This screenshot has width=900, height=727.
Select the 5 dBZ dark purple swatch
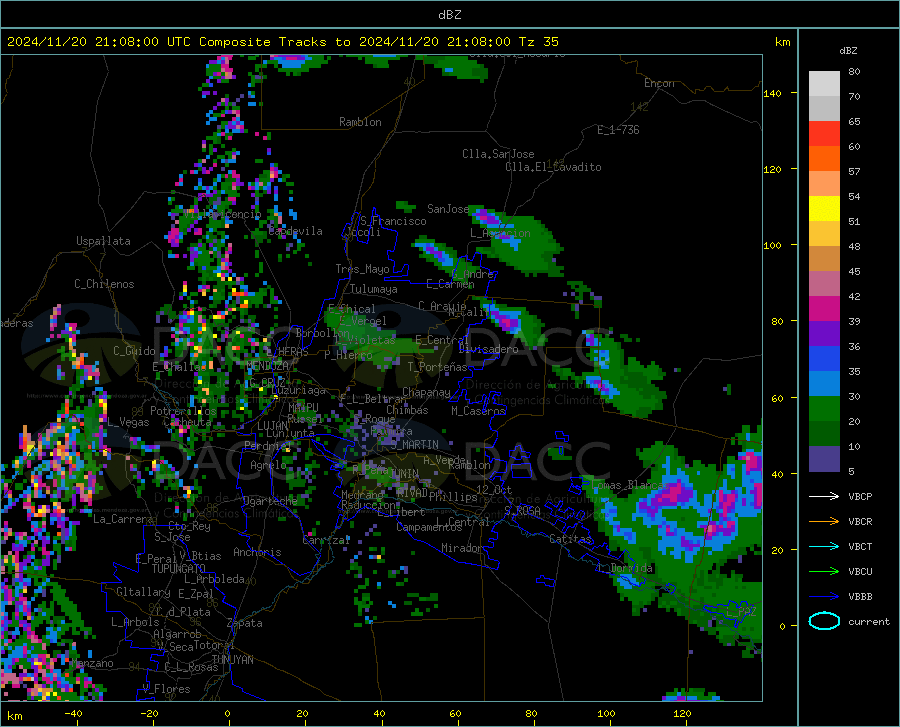(824, 459)
